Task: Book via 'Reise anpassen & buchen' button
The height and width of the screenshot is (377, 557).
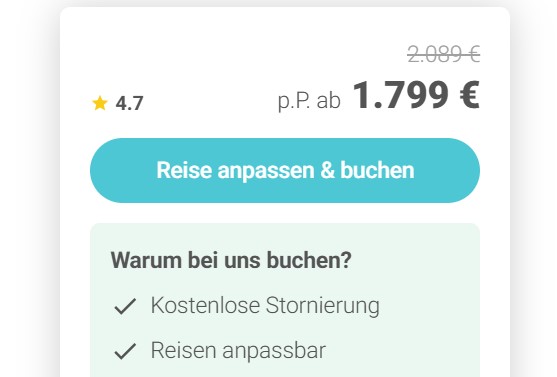Action: [x=285, y=171]
